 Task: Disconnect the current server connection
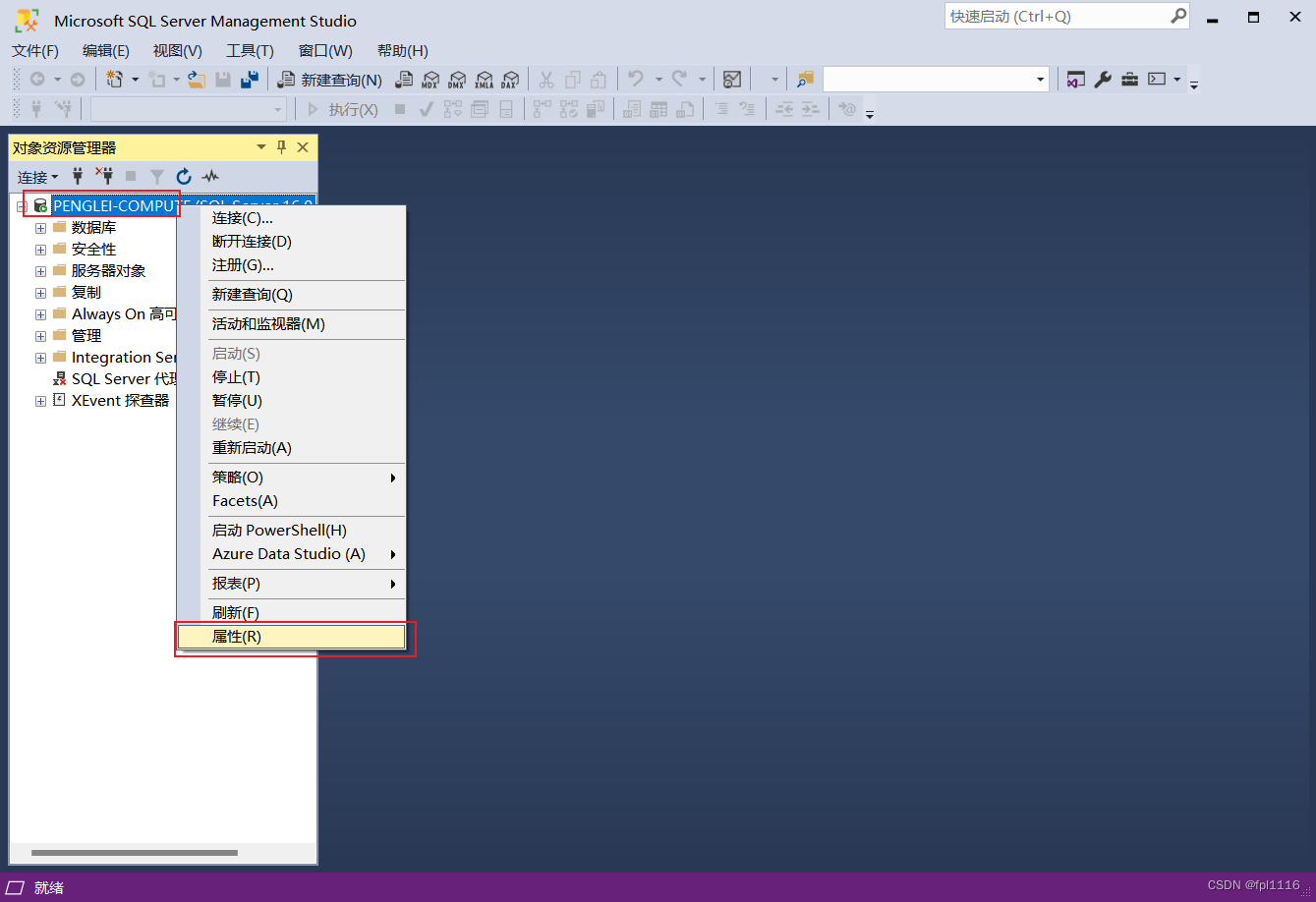point(107,177)
